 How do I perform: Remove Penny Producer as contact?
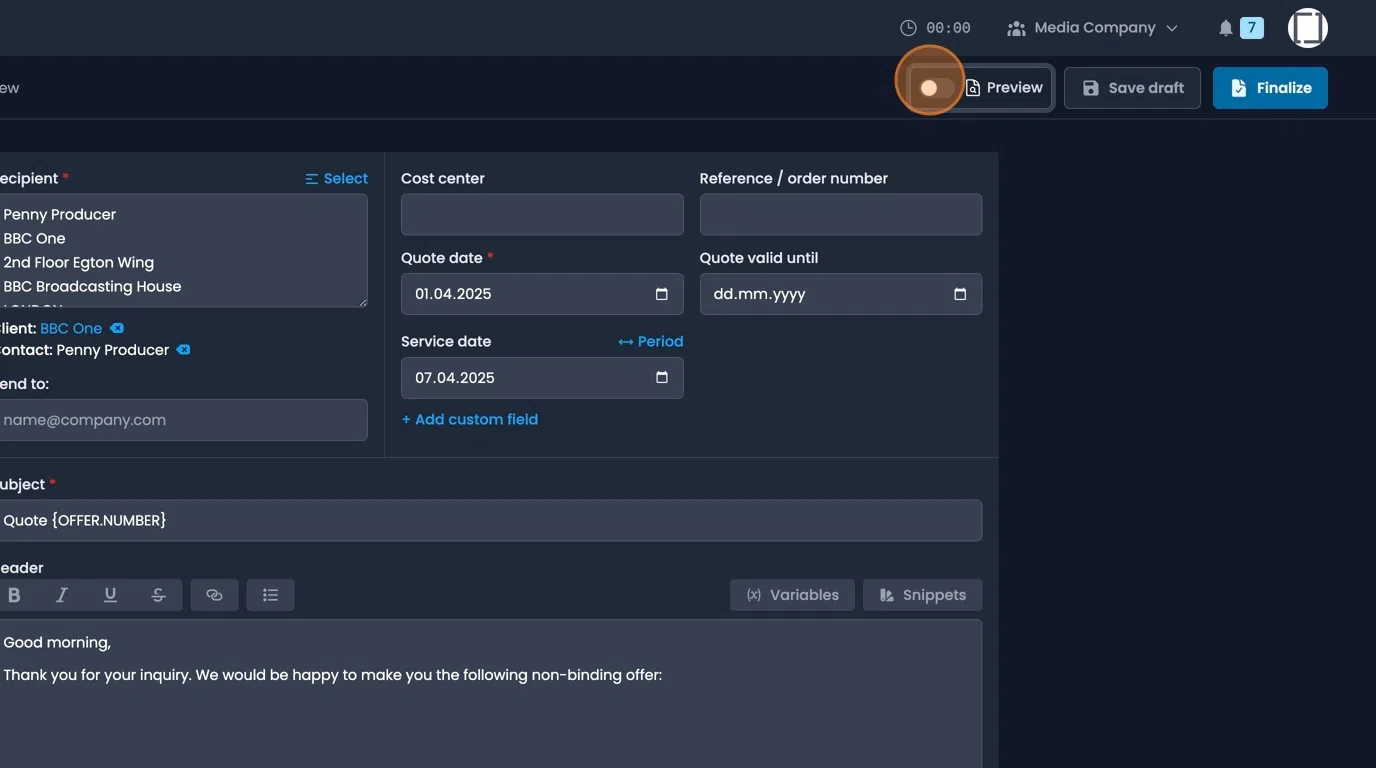click(x=183, y=350)
